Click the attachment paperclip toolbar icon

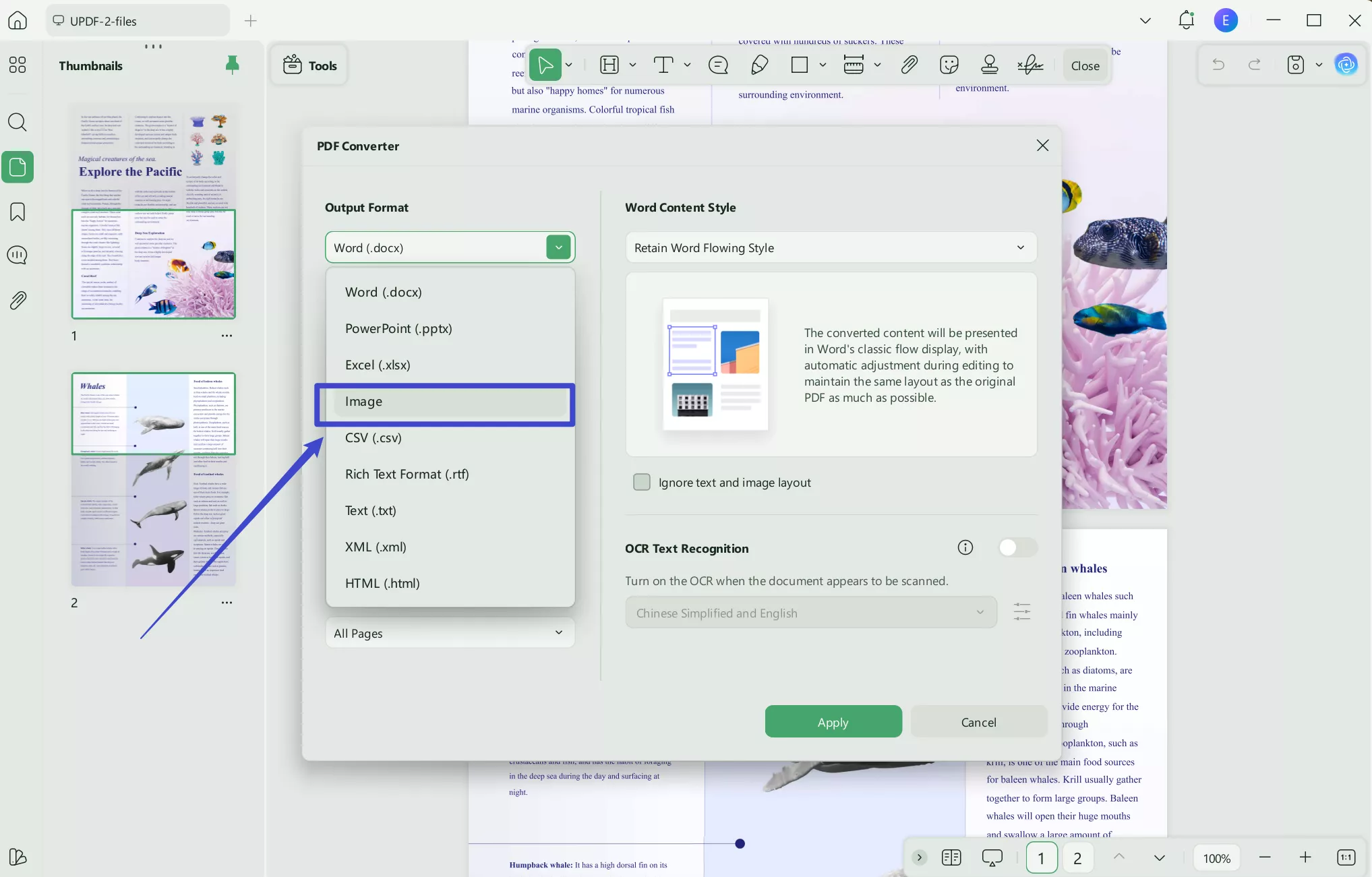tap(909, 65)
